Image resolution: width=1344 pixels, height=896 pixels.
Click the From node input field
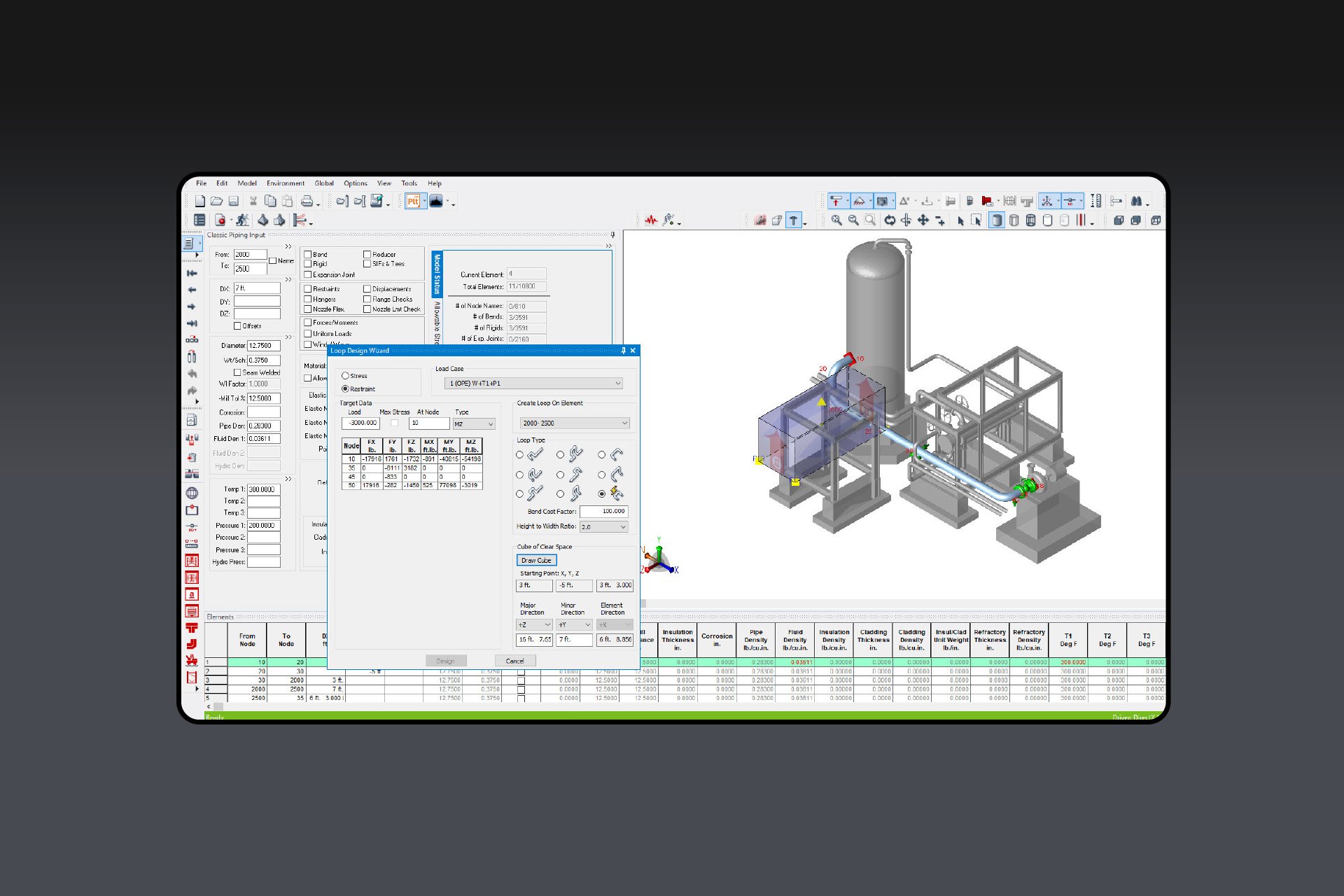click(251, 254)
